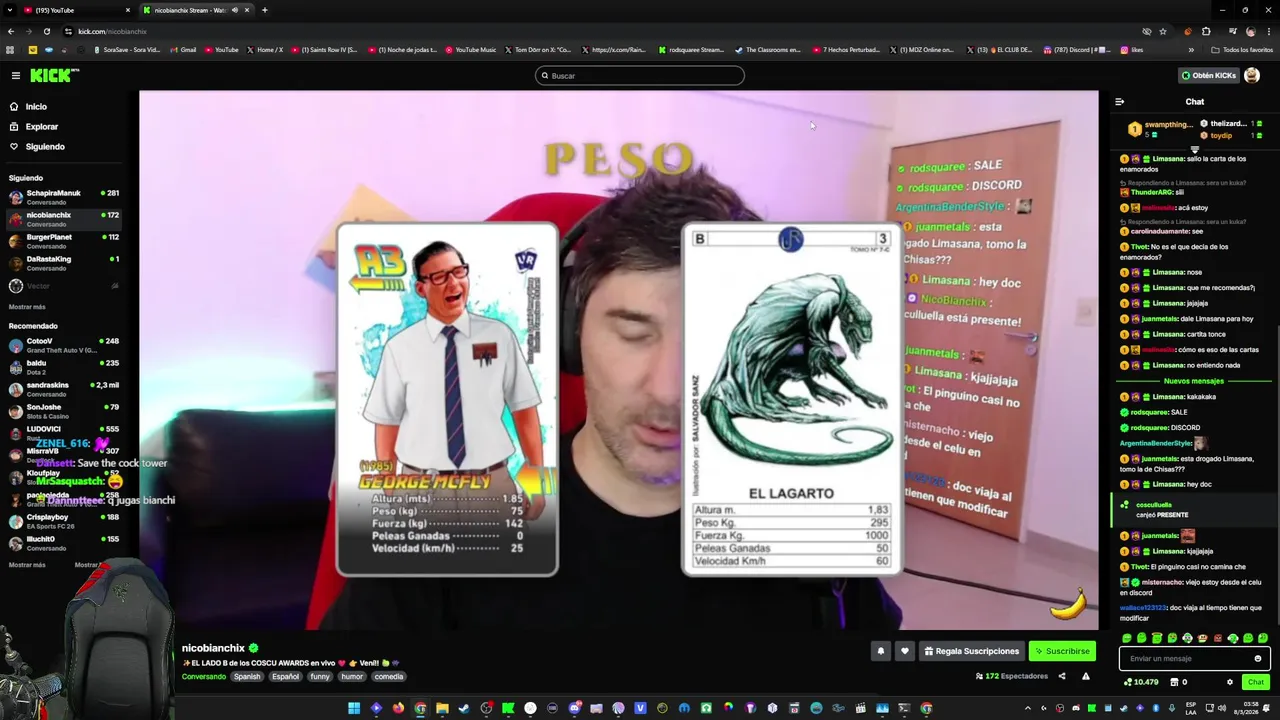Click the Obtén KICKs button
Viewport: 1280px width, 720px height.
(x=1208, y=75)
